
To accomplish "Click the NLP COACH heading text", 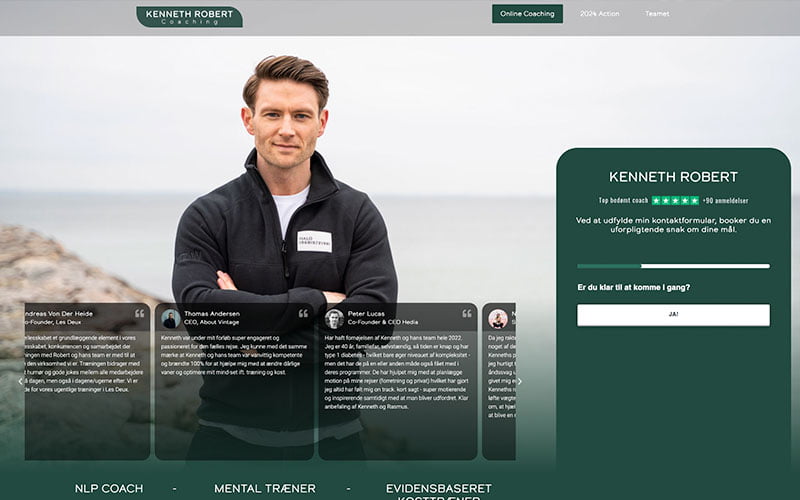I will [109, 489].
